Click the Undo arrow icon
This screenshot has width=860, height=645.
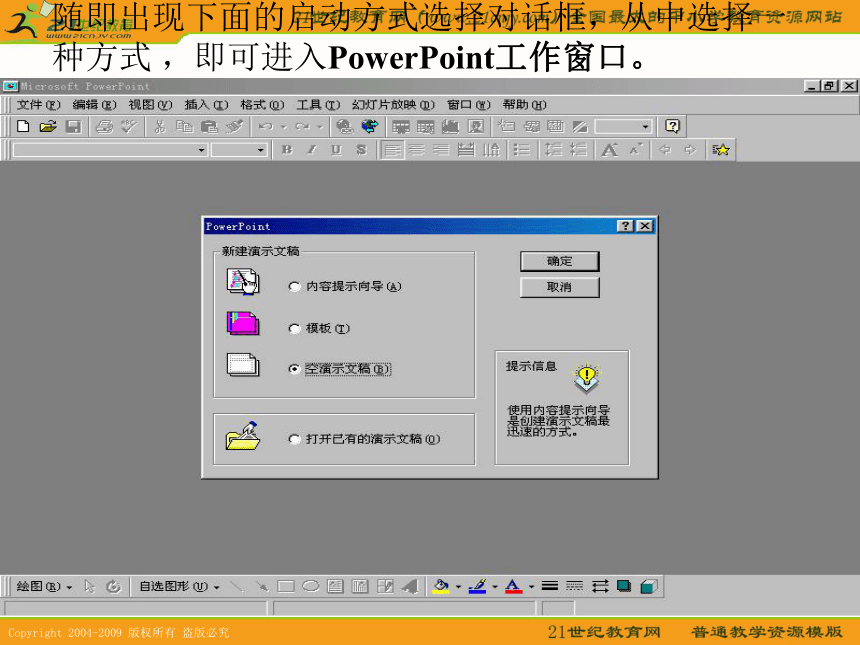point(265,127)
